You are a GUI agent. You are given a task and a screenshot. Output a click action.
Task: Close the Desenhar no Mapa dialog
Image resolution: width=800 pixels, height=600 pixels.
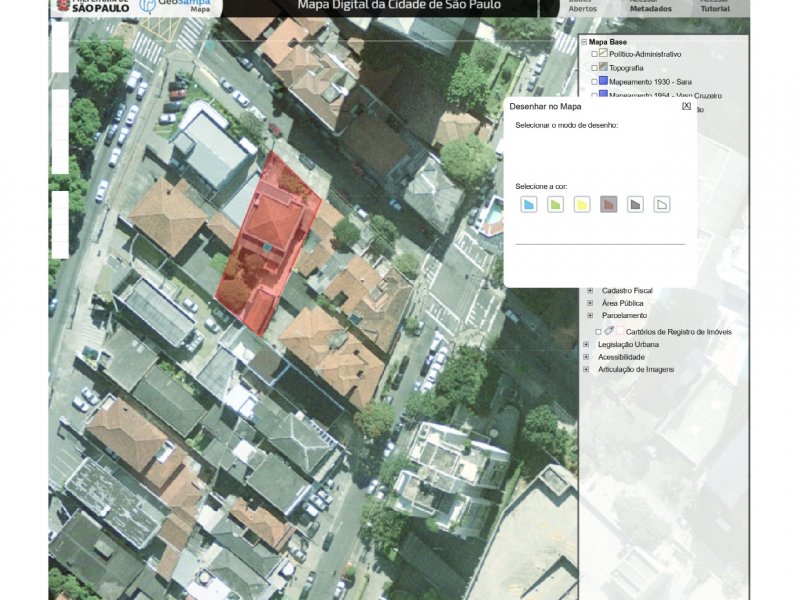pyautogui.click(x=686, y=106)
